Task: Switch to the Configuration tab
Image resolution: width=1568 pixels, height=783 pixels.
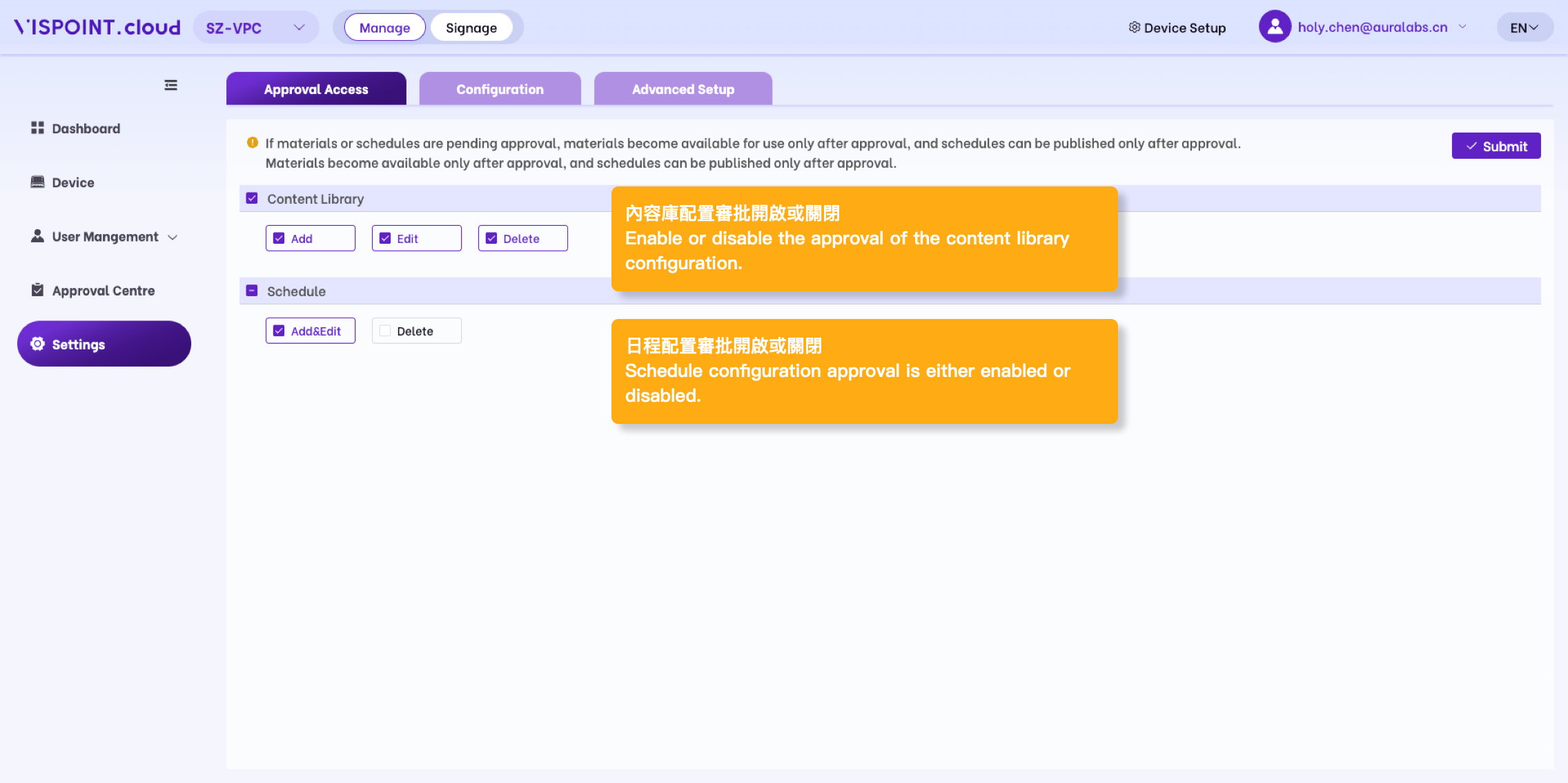Action: point(500,89)
